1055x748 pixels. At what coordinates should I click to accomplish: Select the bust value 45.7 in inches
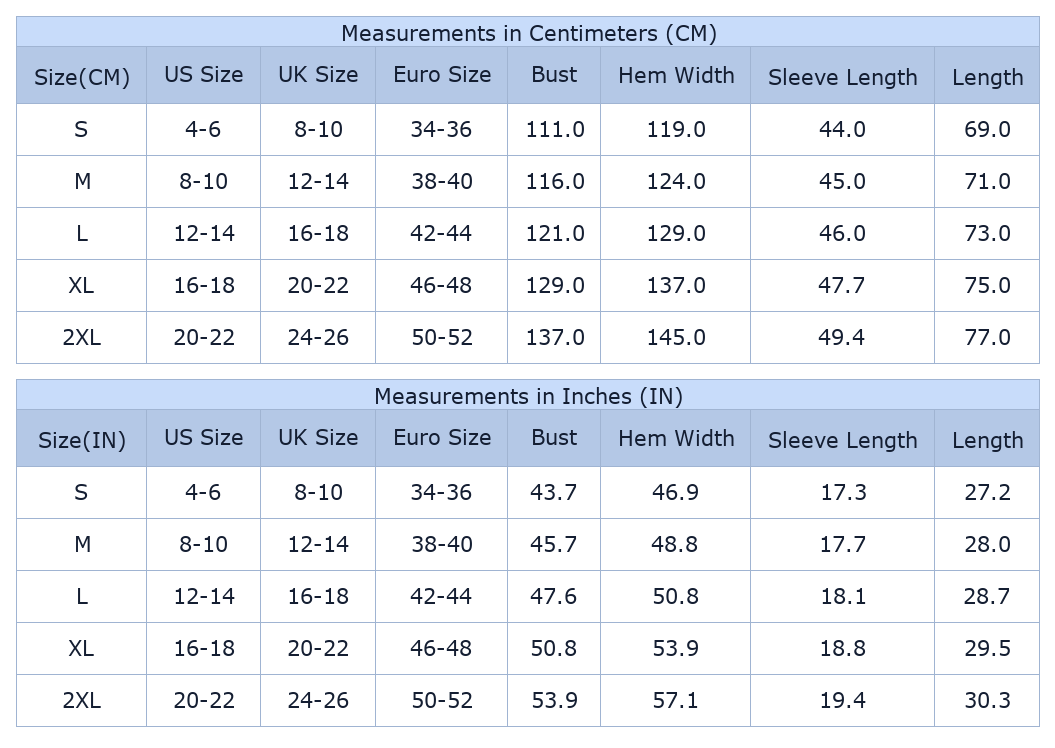[x=554, y=545]
